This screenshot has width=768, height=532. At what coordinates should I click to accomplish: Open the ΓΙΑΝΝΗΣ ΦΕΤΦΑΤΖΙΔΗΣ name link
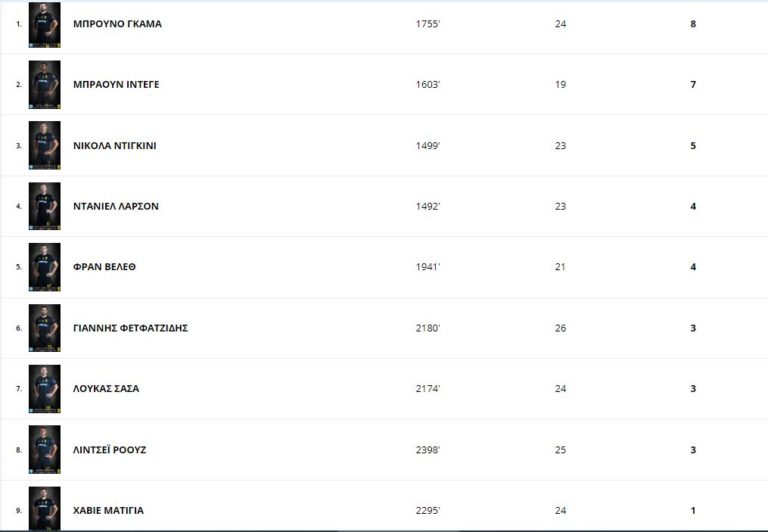pyautogui.click(x=131, y=328)
